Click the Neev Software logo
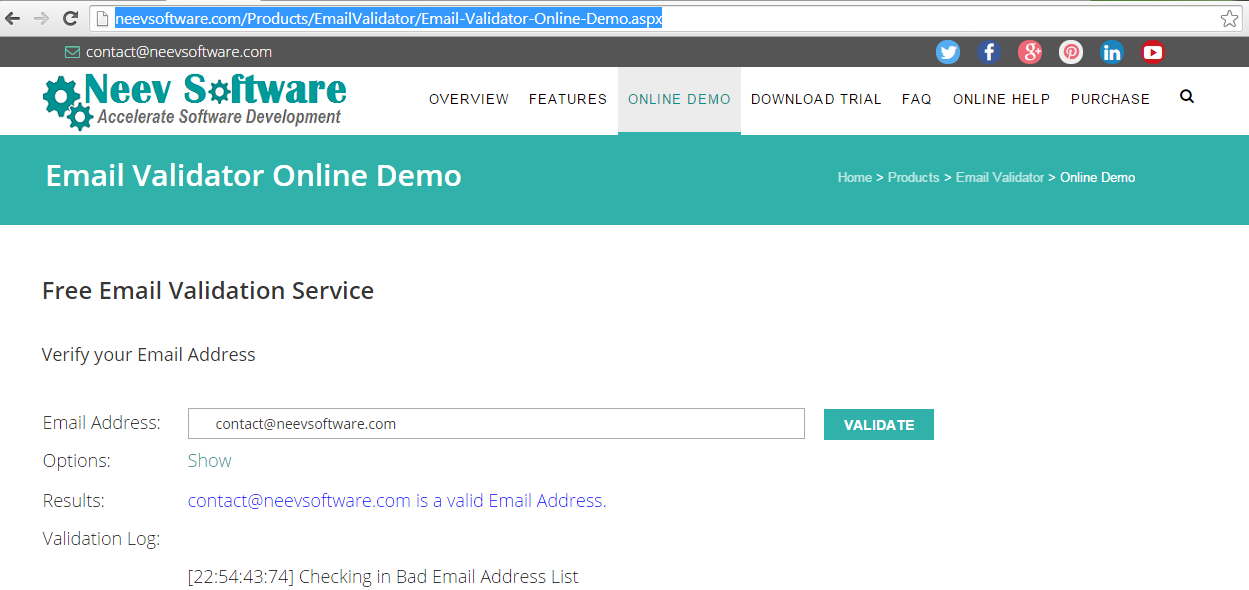This screenshot has height=590, width=1249. [195, 101]
